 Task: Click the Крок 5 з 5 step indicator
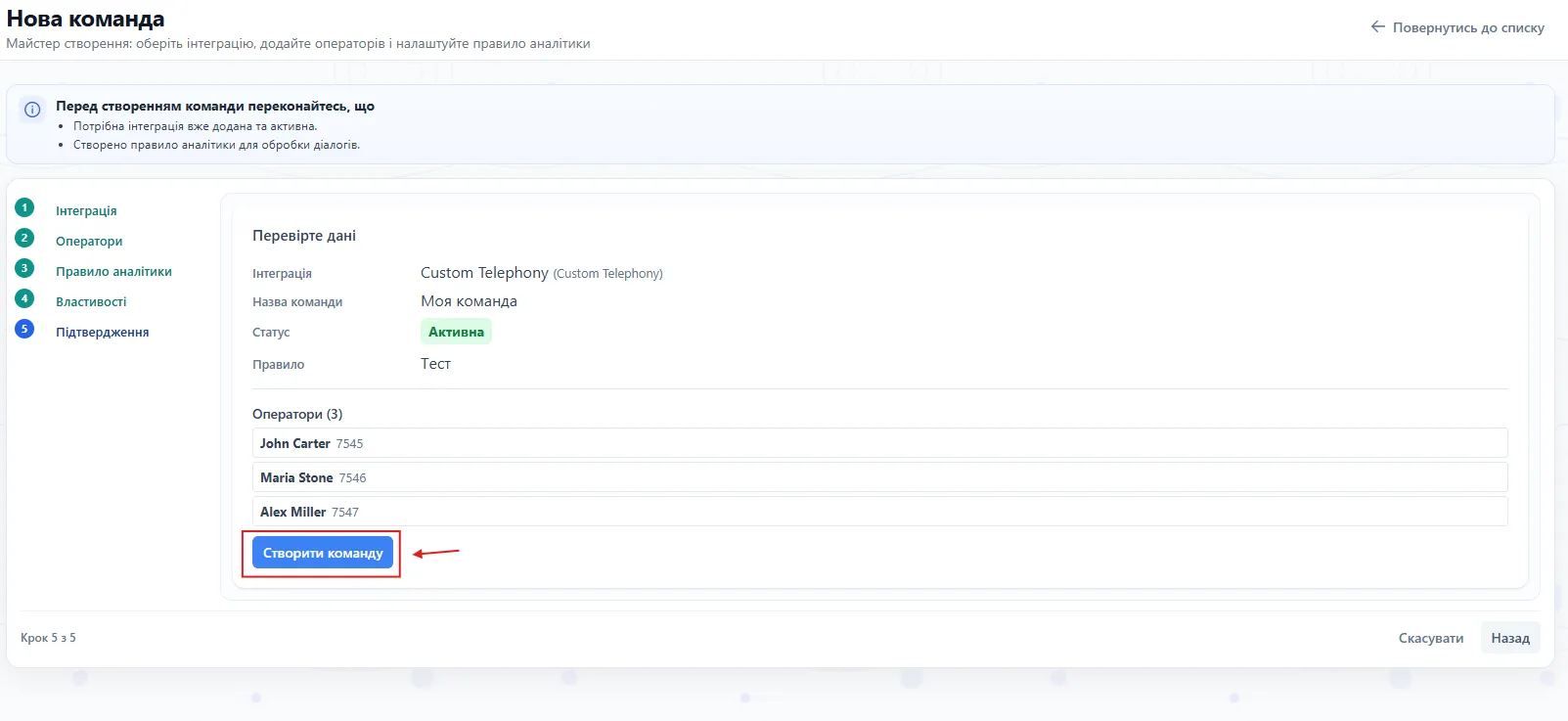pos(48,638)
